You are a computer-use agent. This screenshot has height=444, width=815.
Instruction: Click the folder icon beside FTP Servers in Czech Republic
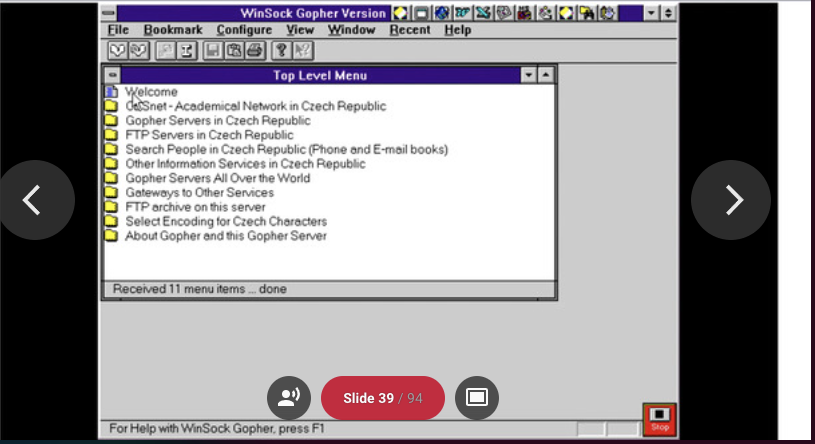click(x=111, y=135)
